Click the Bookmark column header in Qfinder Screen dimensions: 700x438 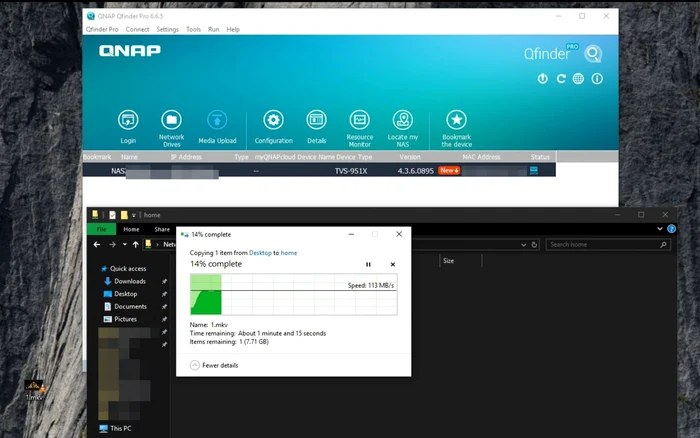[x=97, y=157]
